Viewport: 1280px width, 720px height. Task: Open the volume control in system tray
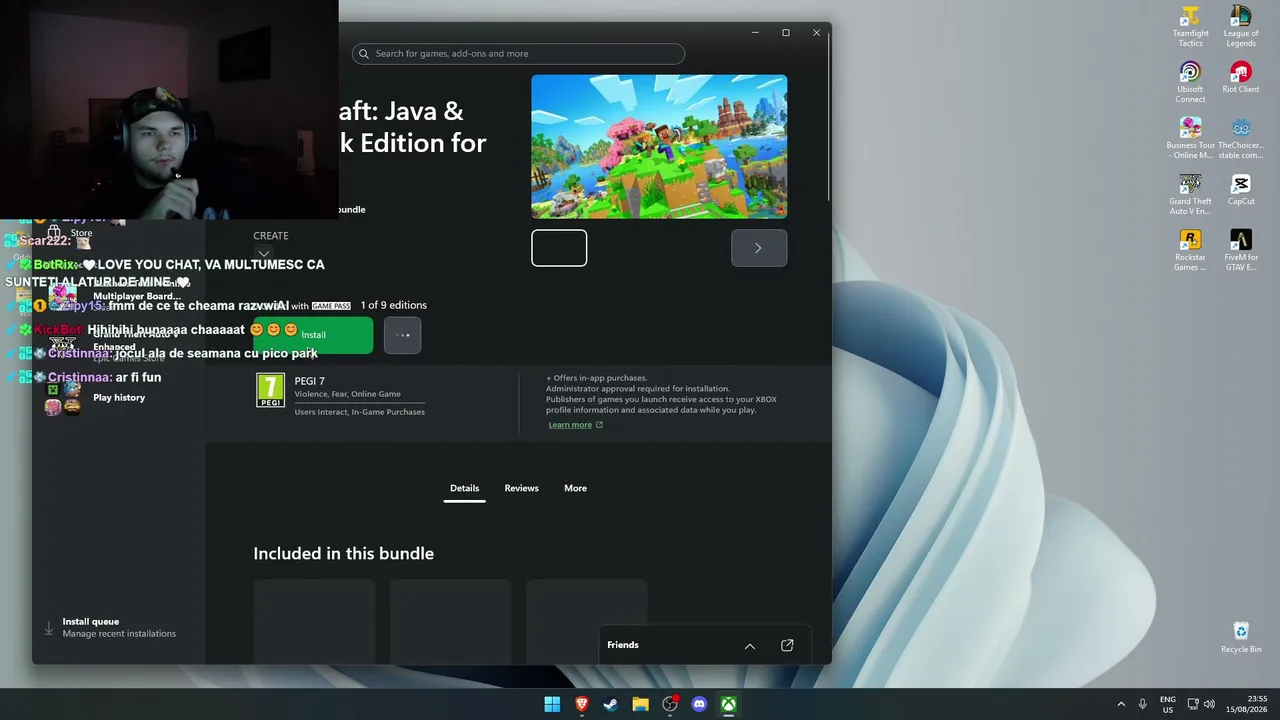(x=1209, y=704)
